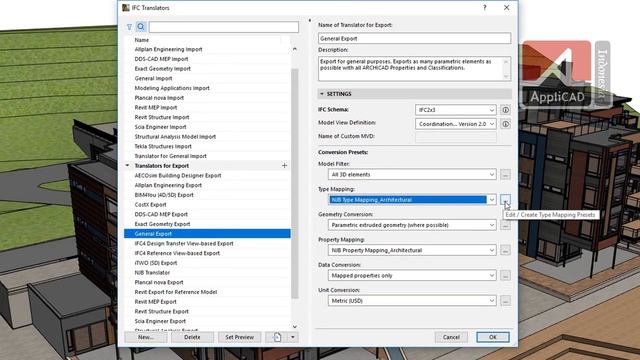Edit Unit Conversion presets via ellipsis button
This screenshot has width=640, height=360.
point(505,301)
